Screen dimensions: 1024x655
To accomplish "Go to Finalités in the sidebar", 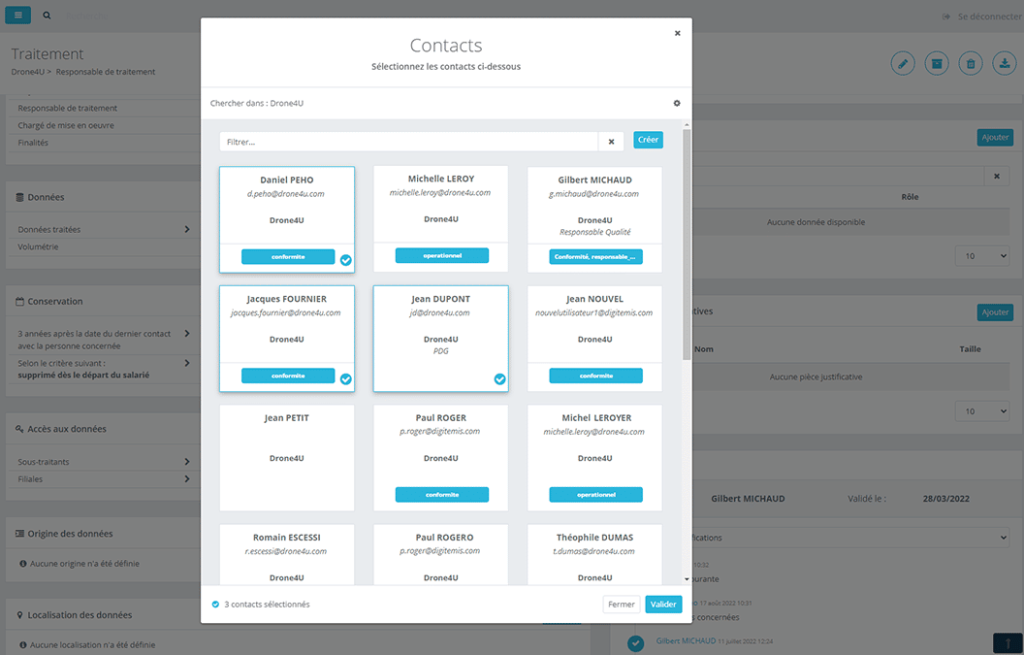I will tap(33, 142).
